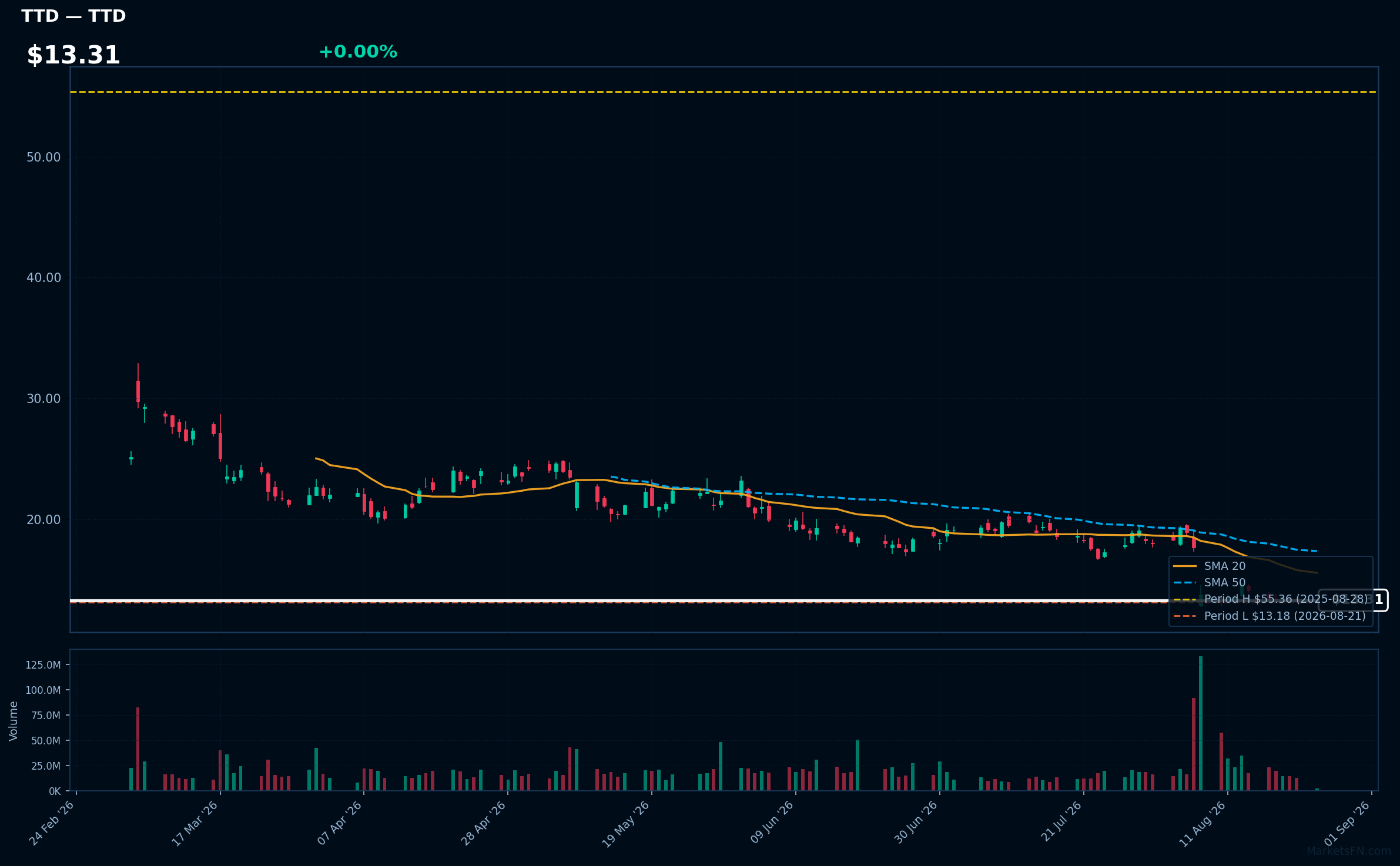Click the "21 Jul '26" date label
This screenshot has height=866, width=1400.
pos(1061,821)
